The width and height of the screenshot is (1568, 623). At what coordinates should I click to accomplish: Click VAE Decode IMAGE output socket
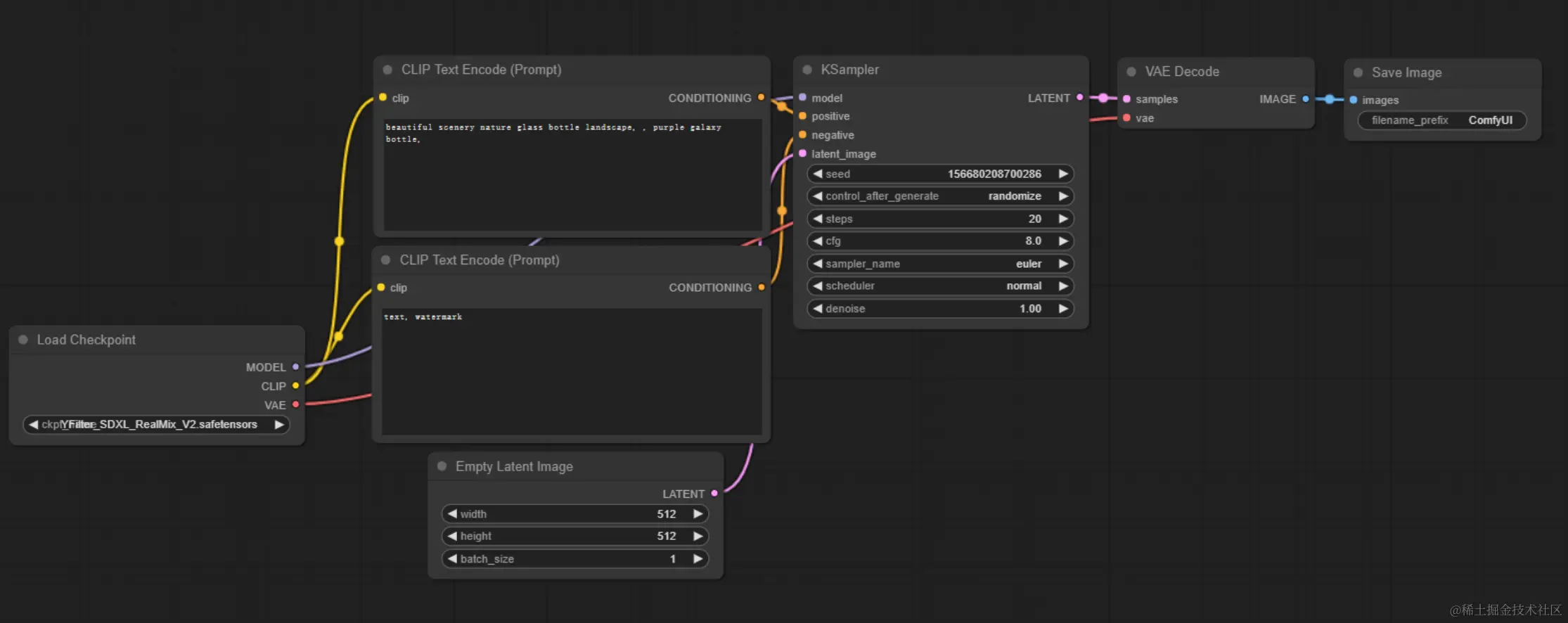[x=1306, y=99]
